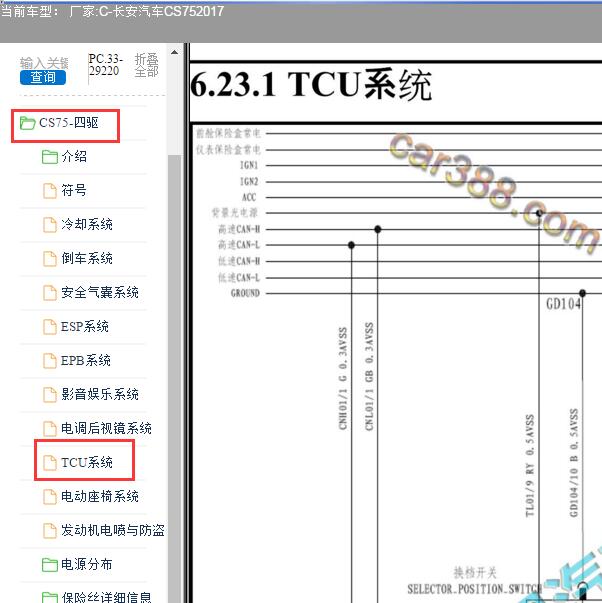Click the 电动座椅系统 document icon
This screenshot has width=602, height=603.
tap(50, 496)
